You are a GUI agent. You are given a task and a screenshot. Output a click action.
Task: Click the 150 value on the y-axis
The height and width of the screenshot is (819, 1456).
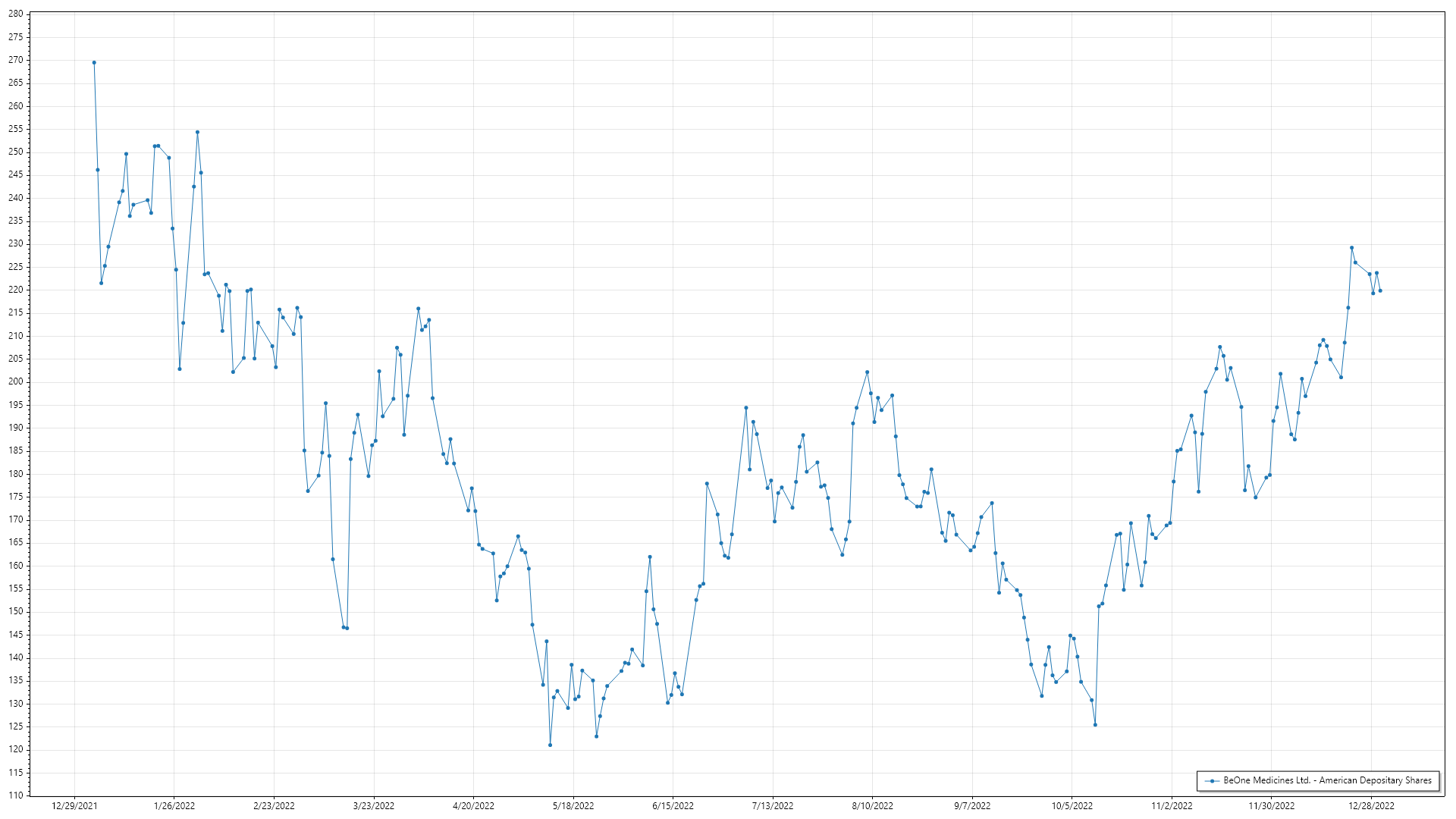coord(16,611)
